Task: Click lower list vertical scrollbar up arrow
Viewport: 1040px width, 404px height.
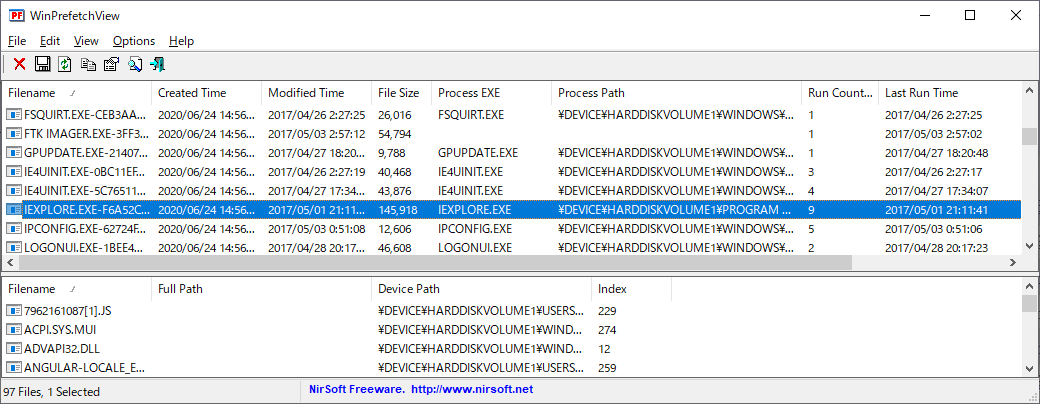Action: tap(1029, 286)
